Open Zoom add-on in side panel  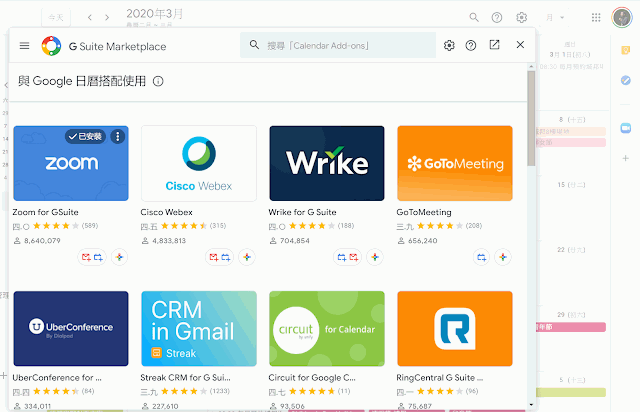pos(625,128)
